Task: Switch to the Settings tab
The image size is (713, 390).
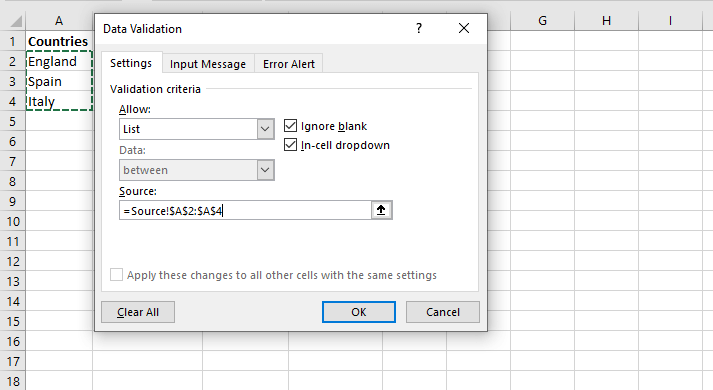Action: (131, 63)
